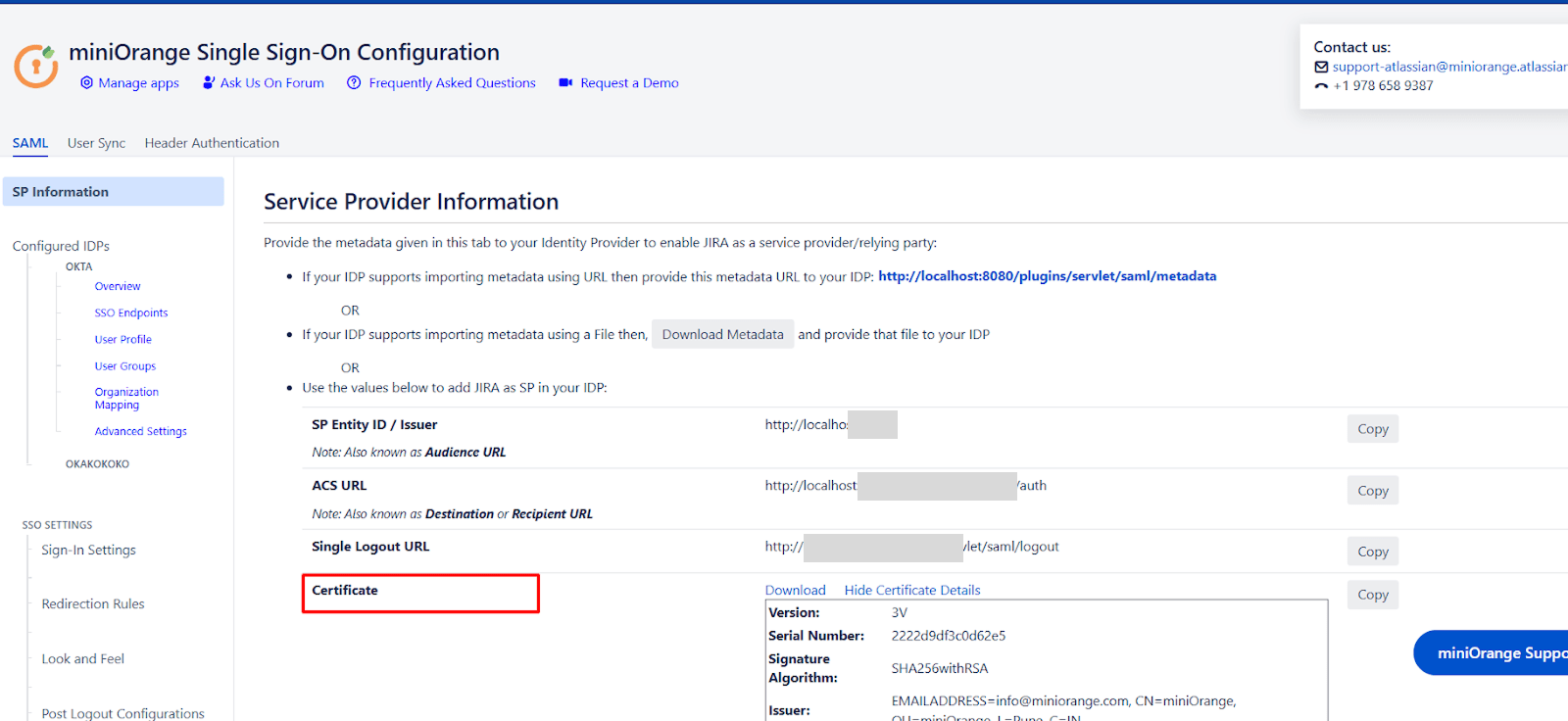Switch to Header Authentication tab
This screenshot has width=1568, height=721.
tap(212, 143)
